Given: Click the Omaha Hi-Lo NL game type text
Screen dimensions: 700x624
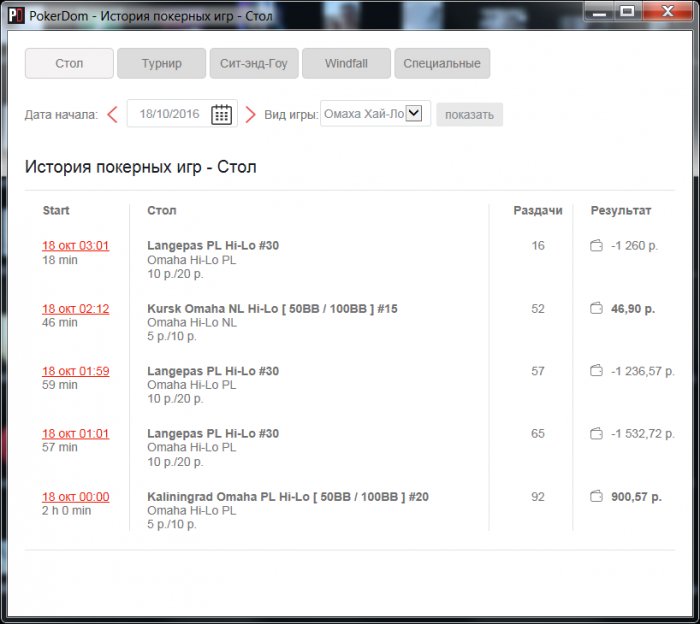Looking at the screenshot, I should tap(192, 323).
